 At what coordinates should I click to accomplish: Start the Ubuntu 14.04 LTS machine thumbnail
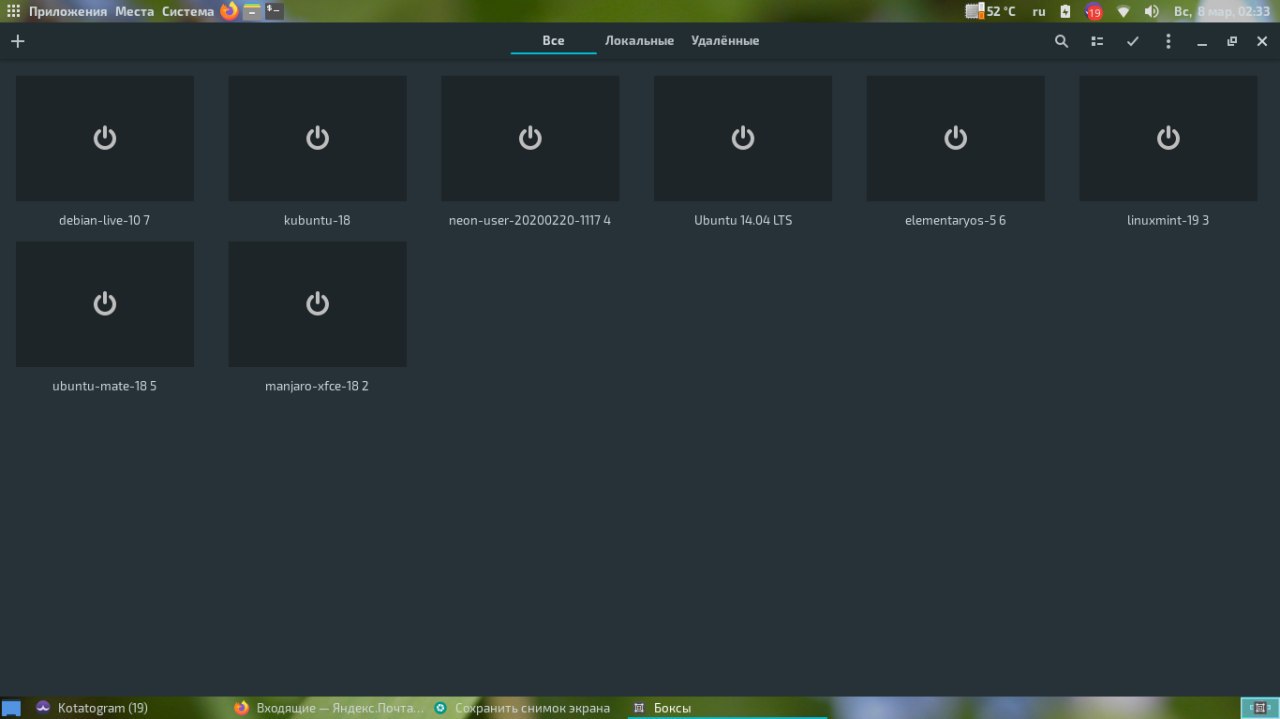click(x=743, y=138)
